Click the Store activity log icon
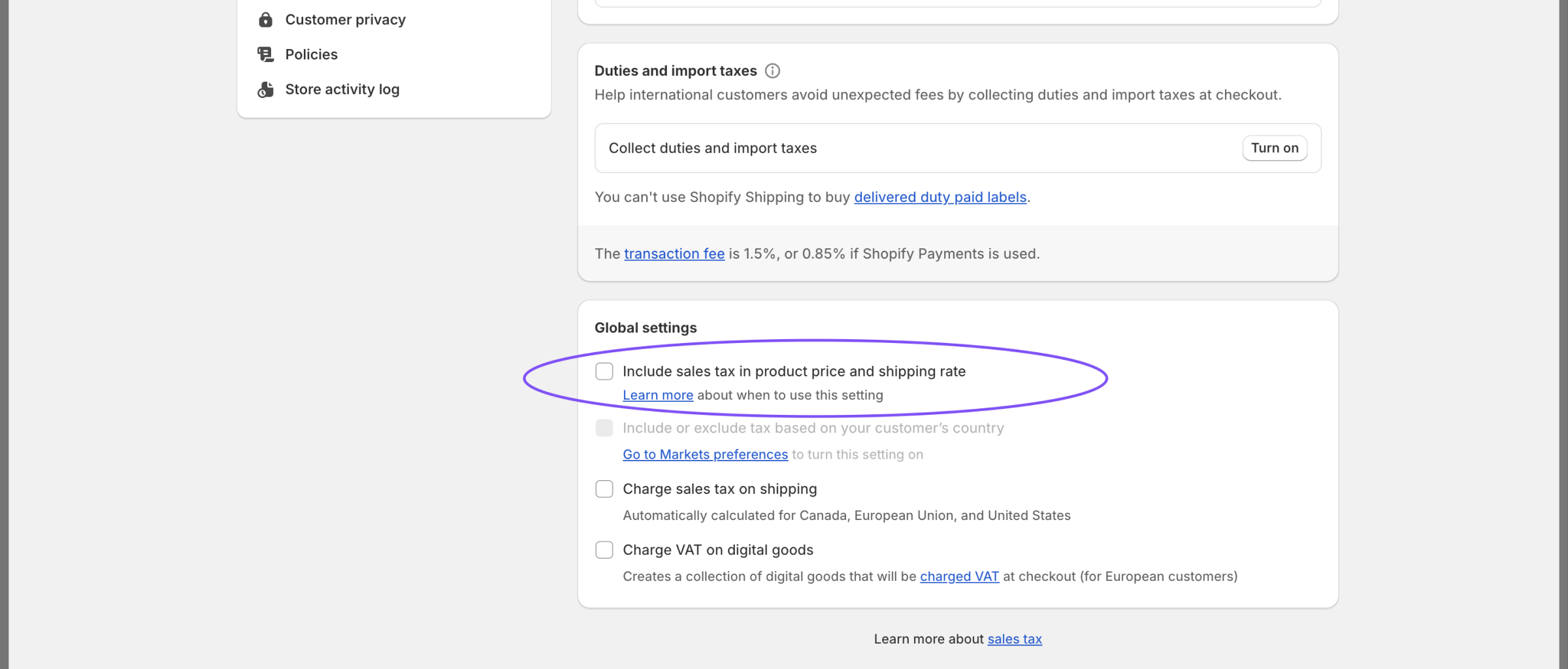The image size is (1568, 669). (x=265, y=90)
